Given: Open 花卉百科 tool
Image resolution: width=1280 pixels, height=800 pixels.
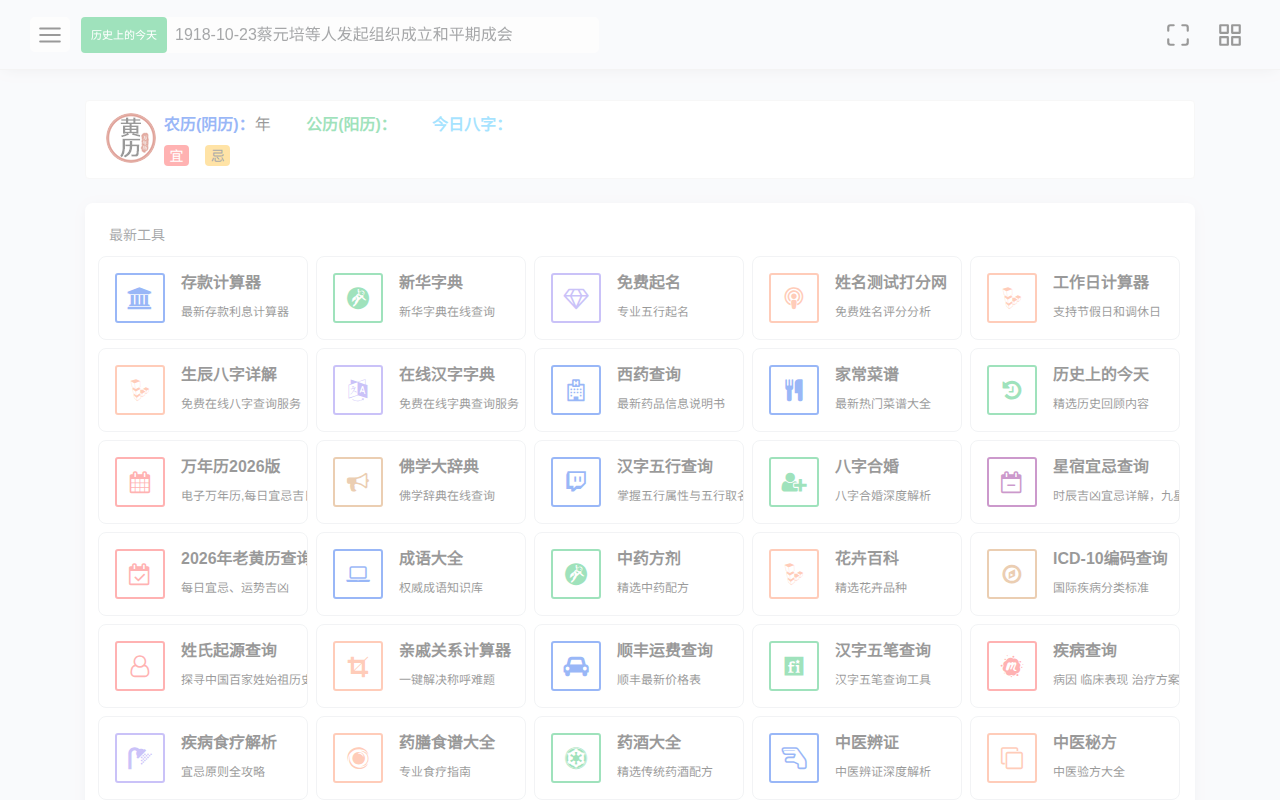Looking at the screenshot, I should pyautogui.click(x=857, y=574).
